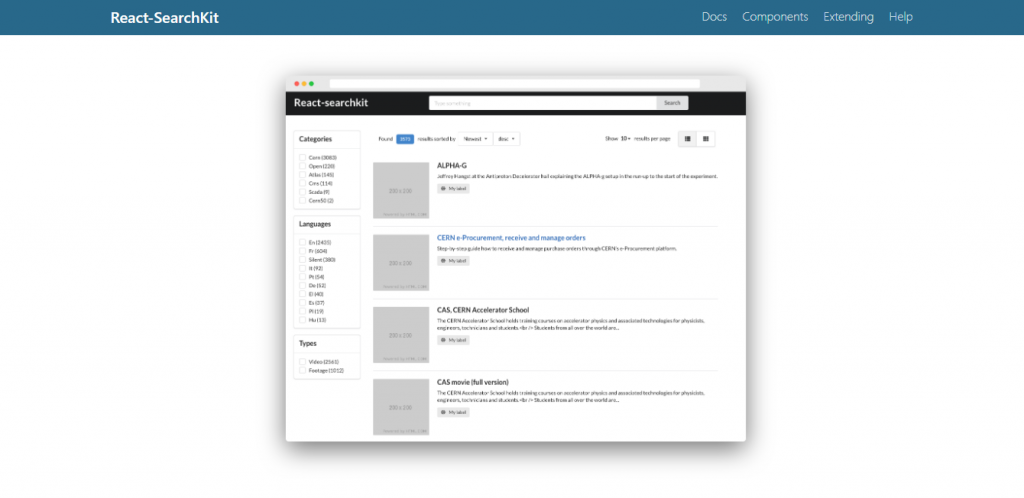Click the CAS movie placeholder thumbnail
Viewport: 1024px width, 498px height.
click(401, 407)
